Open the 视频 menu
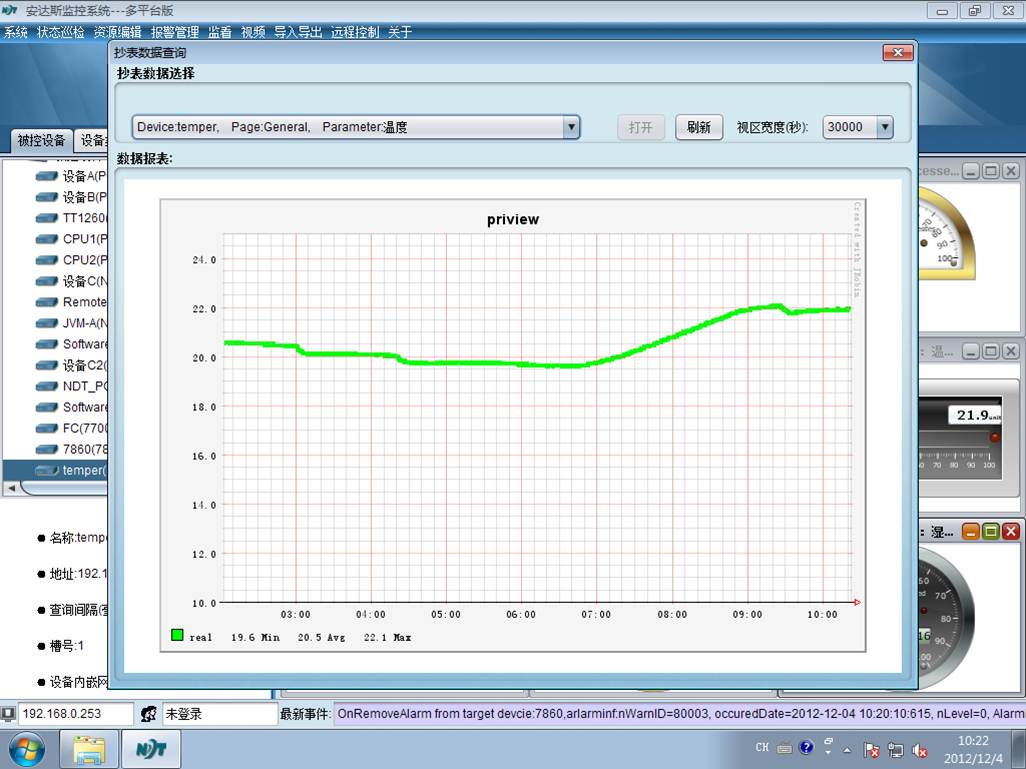 (253, 32)
